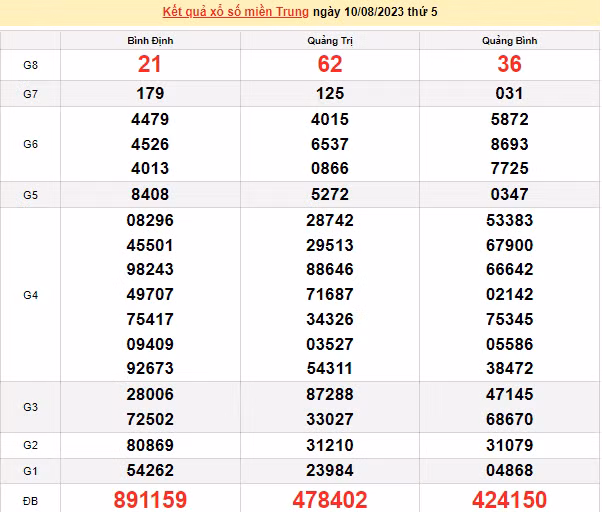Image resolution: width=602 pixels, height=512 pixels.
Task: Select the G1 row label
Action: [30, 470]
